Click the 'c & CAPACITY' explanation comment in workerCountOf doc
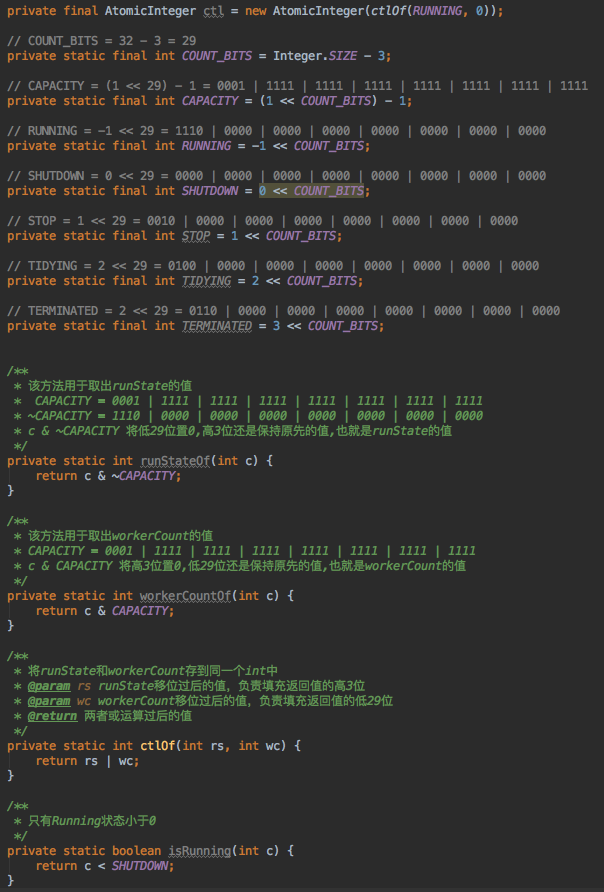The width and height of the screenshot is (604, 892). (246, 565)
